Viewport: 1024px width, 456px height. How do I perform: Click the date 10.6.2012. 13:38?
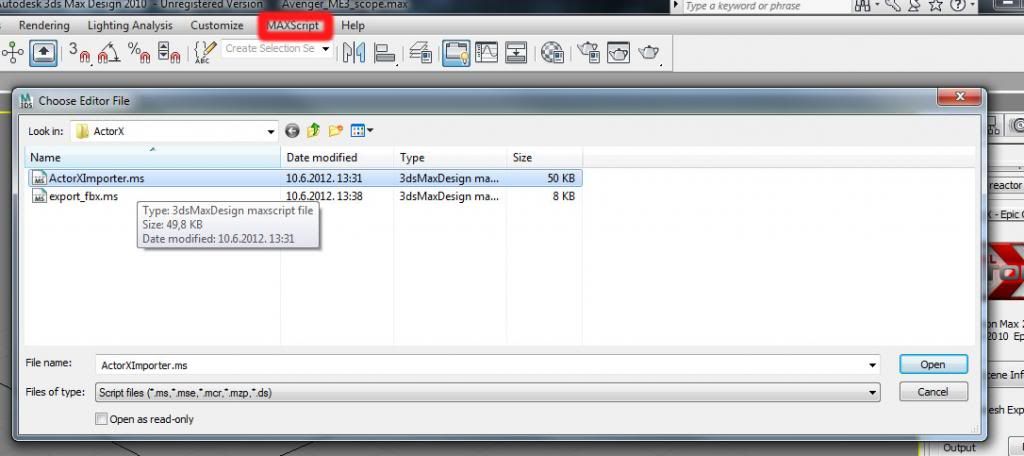tap(324, 196)
